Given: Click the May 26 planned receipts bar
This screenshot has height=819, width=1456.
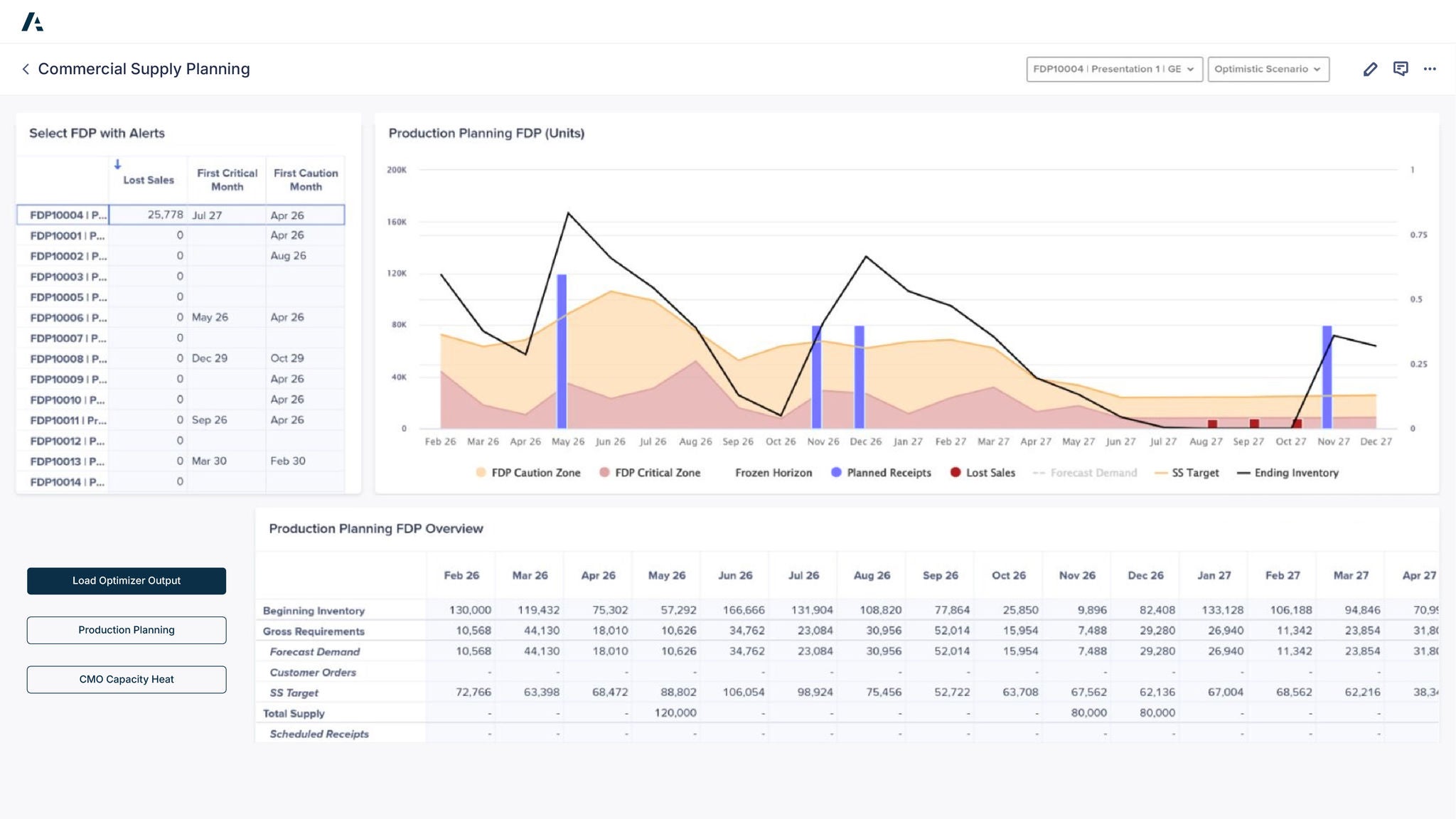Looking at the screenshot, I should [x=562, y=351].
